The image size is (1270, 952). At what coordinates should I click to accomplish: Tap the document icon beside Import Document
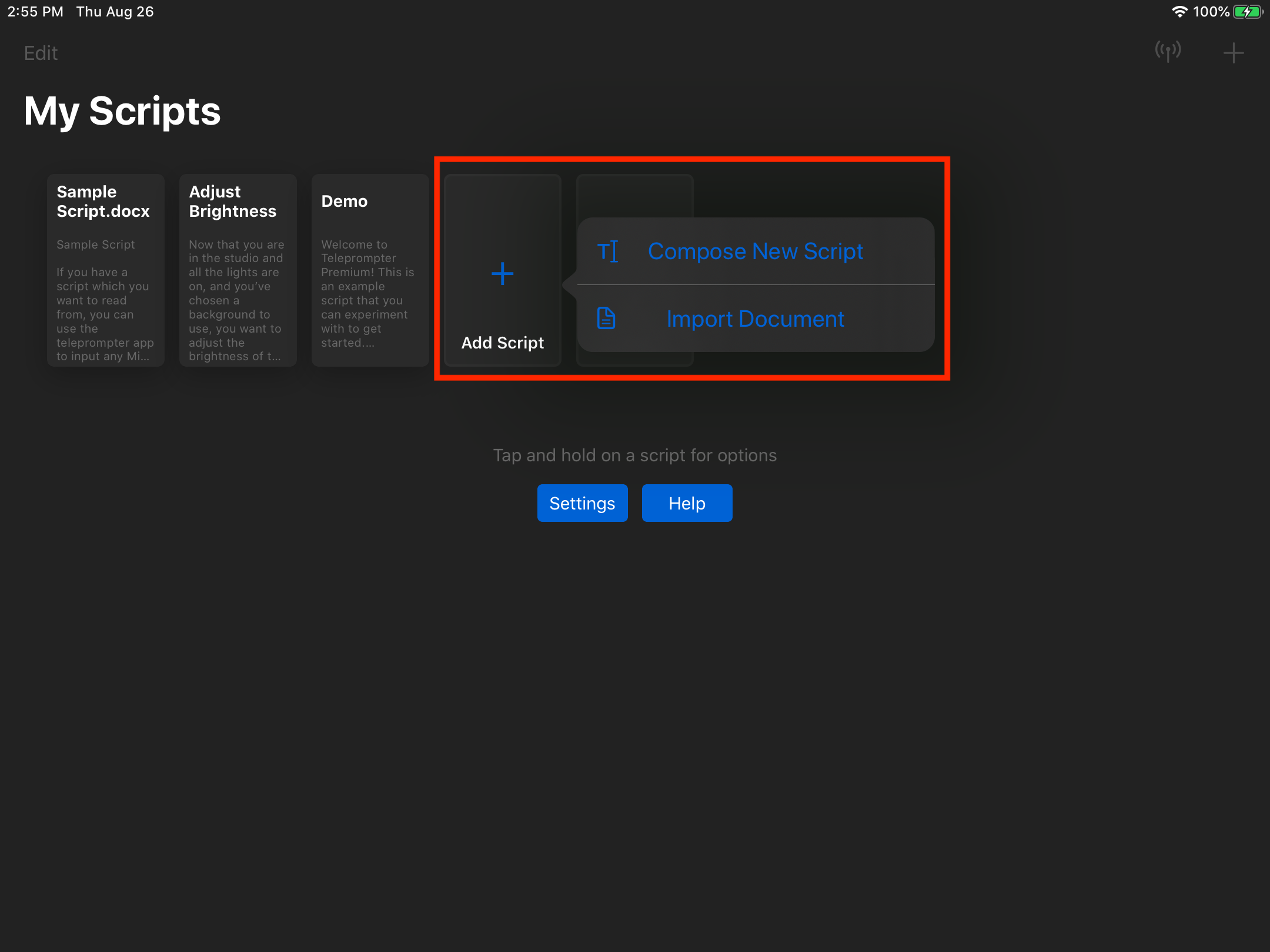[x=606, y=319]
